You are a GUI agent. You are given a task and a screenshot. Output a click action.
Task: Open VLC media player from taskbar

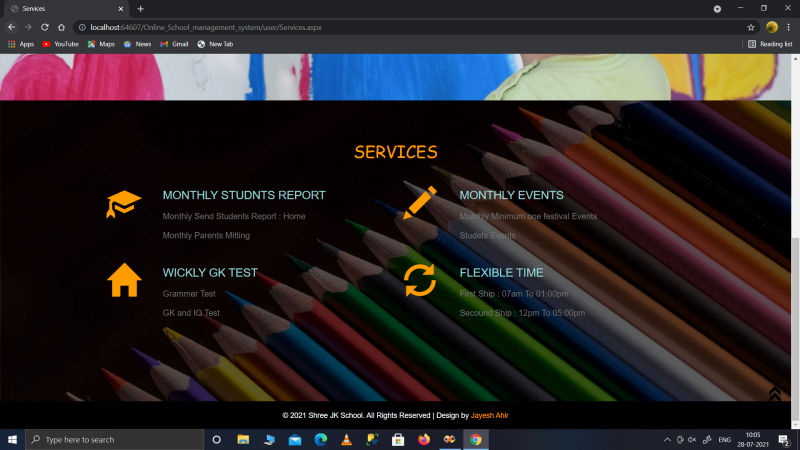[346, 439]
